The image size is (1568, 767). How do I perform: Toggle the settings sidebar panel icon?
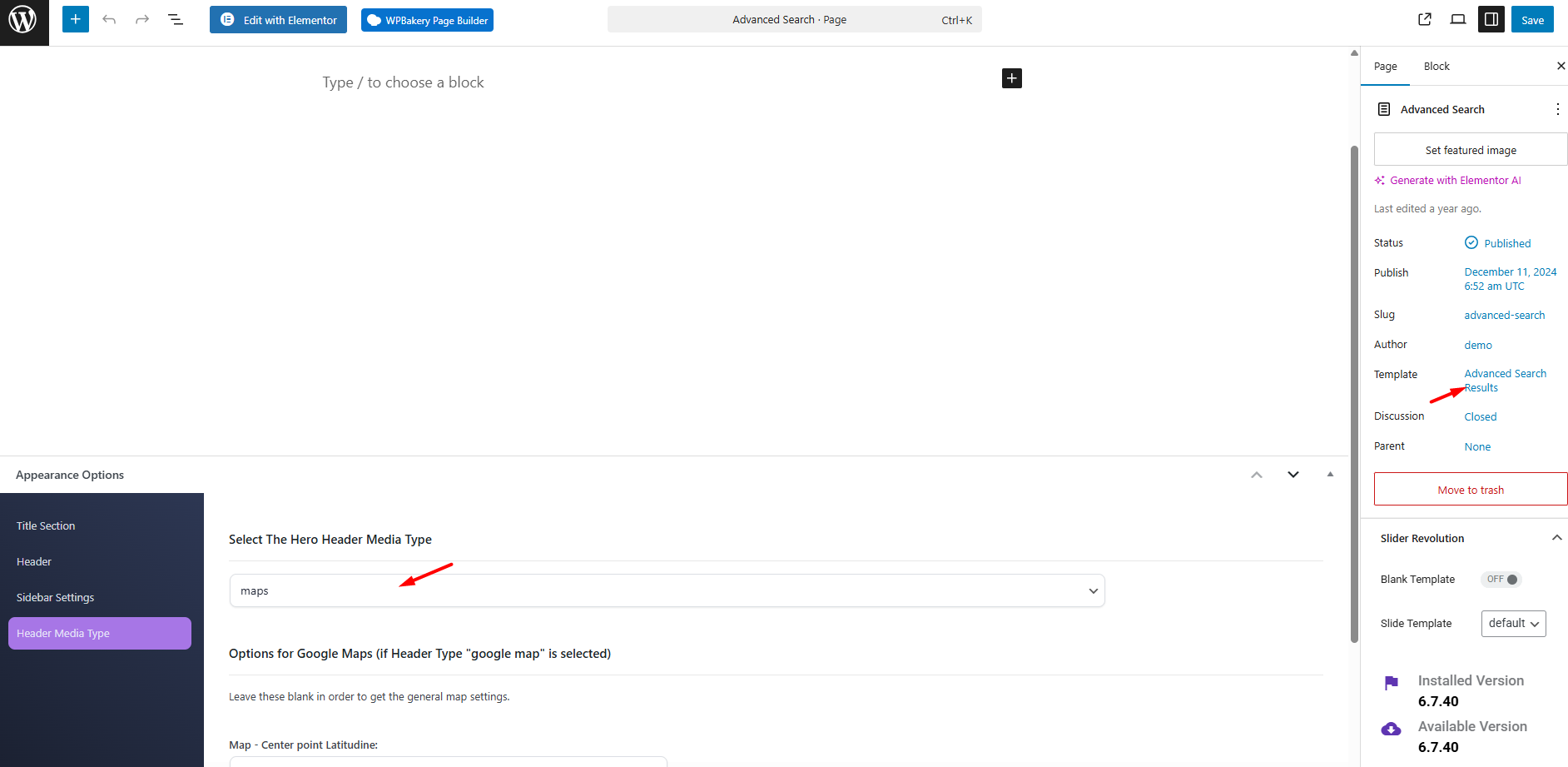1491,19
